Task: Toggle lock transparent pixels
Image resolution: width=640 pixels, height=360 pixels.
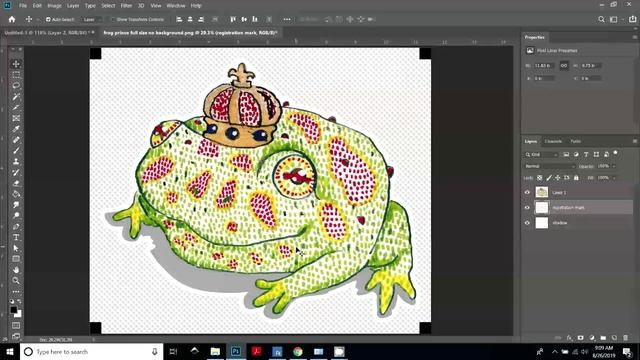Action: (540, 178)
